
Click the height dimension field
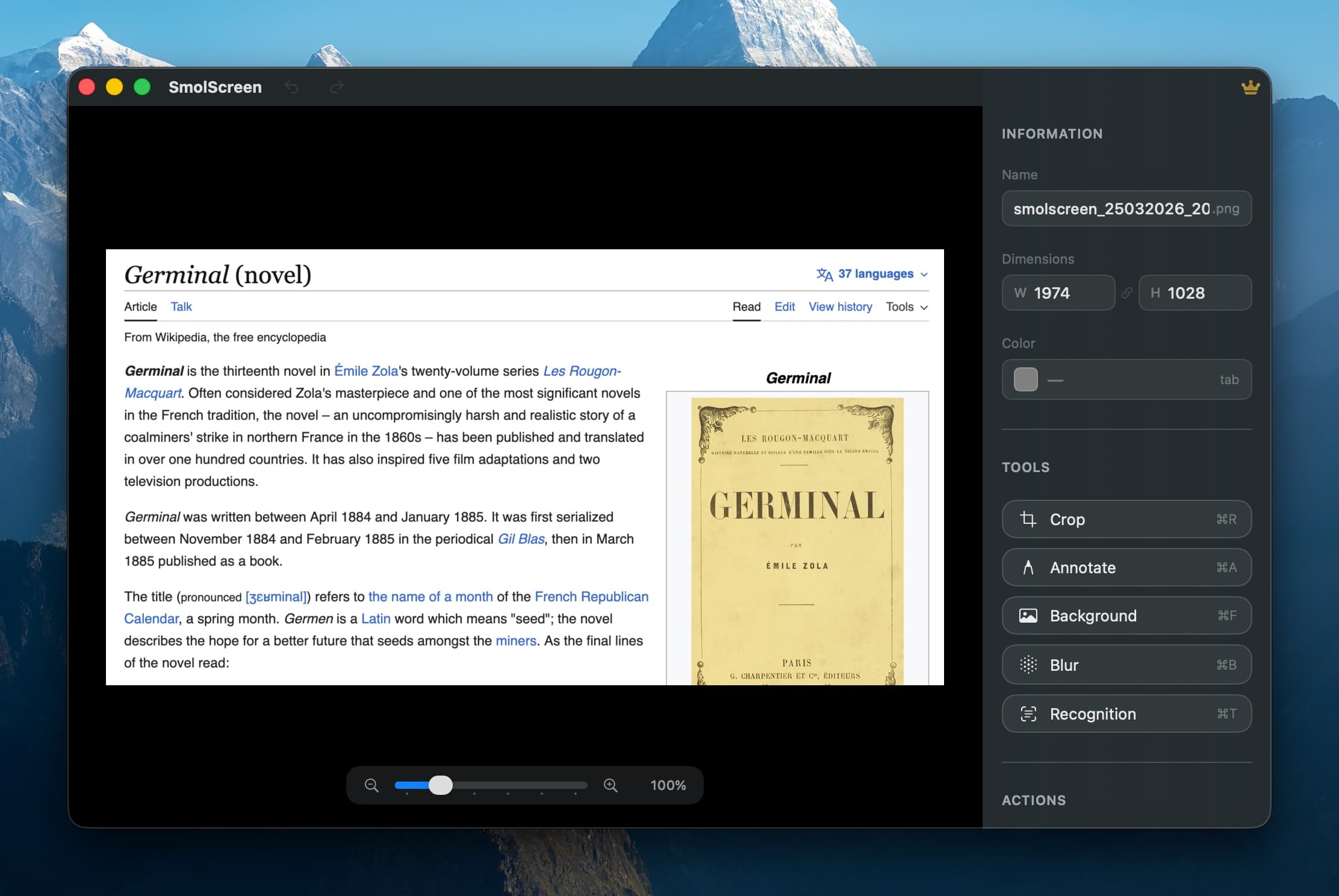1195,293
